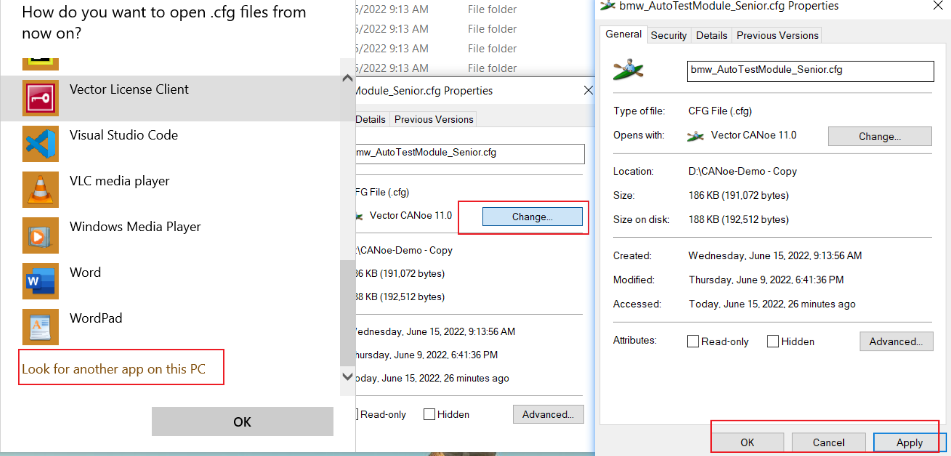Toggle Read-only checkbox in right Properties window
951x456 pixels.
(x=693, y=341)
